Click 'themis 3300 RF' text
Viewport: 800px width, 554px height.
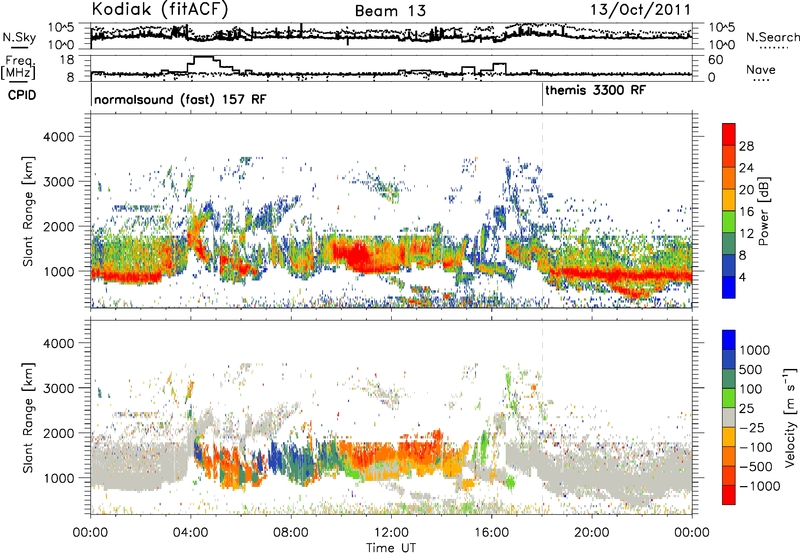coord(595,90)
